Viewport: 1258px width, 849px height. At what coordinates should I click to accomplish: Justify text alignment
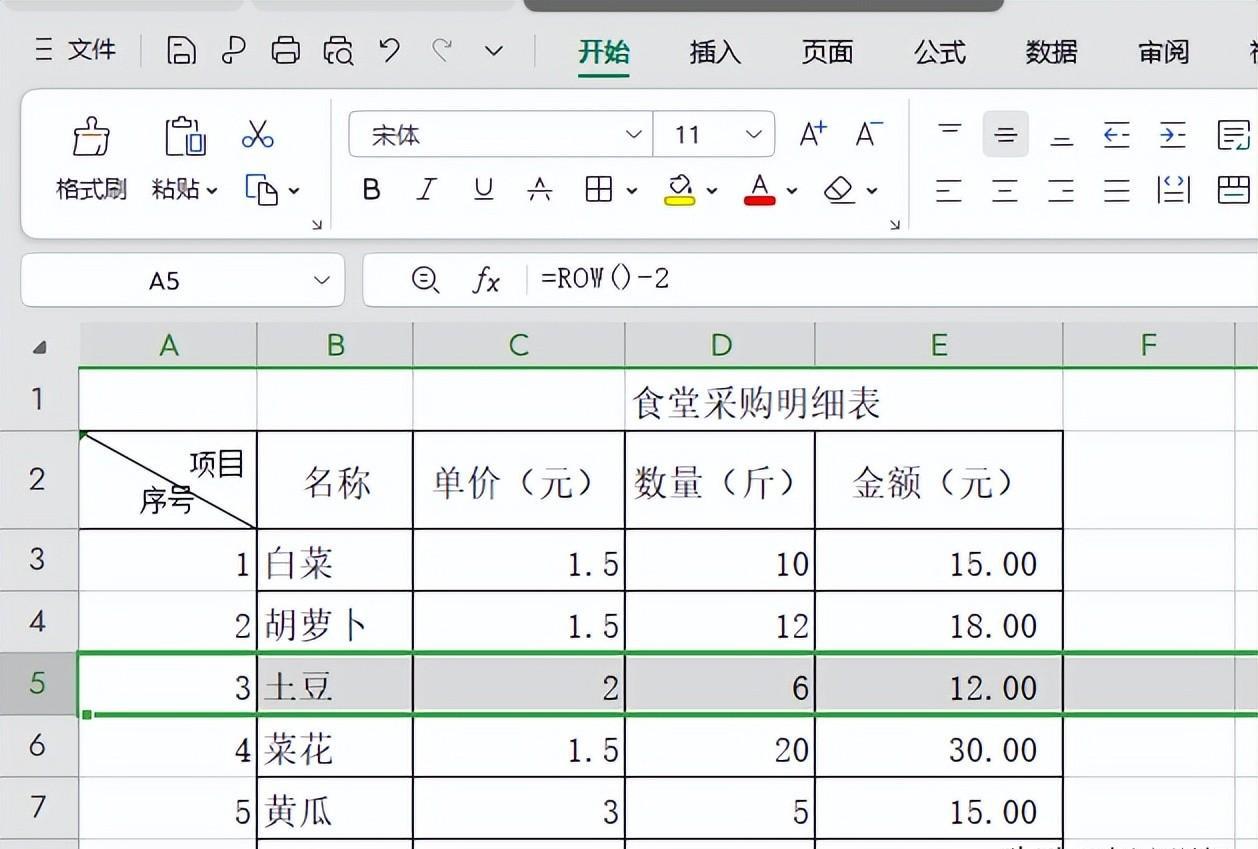click(1117, 189)
